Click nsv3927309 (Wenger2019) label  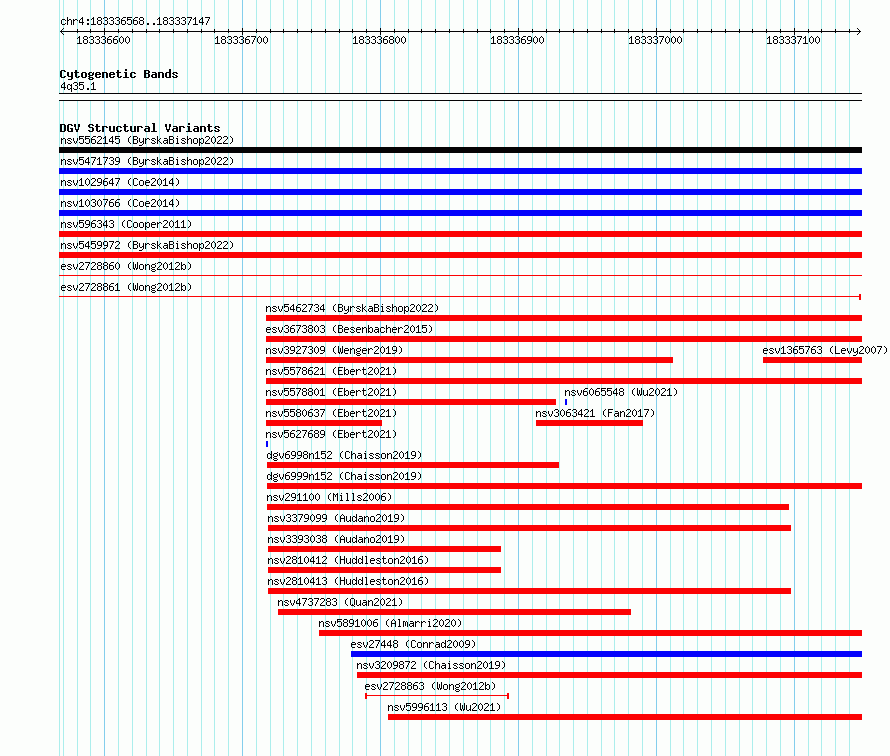tap(334, 350)
